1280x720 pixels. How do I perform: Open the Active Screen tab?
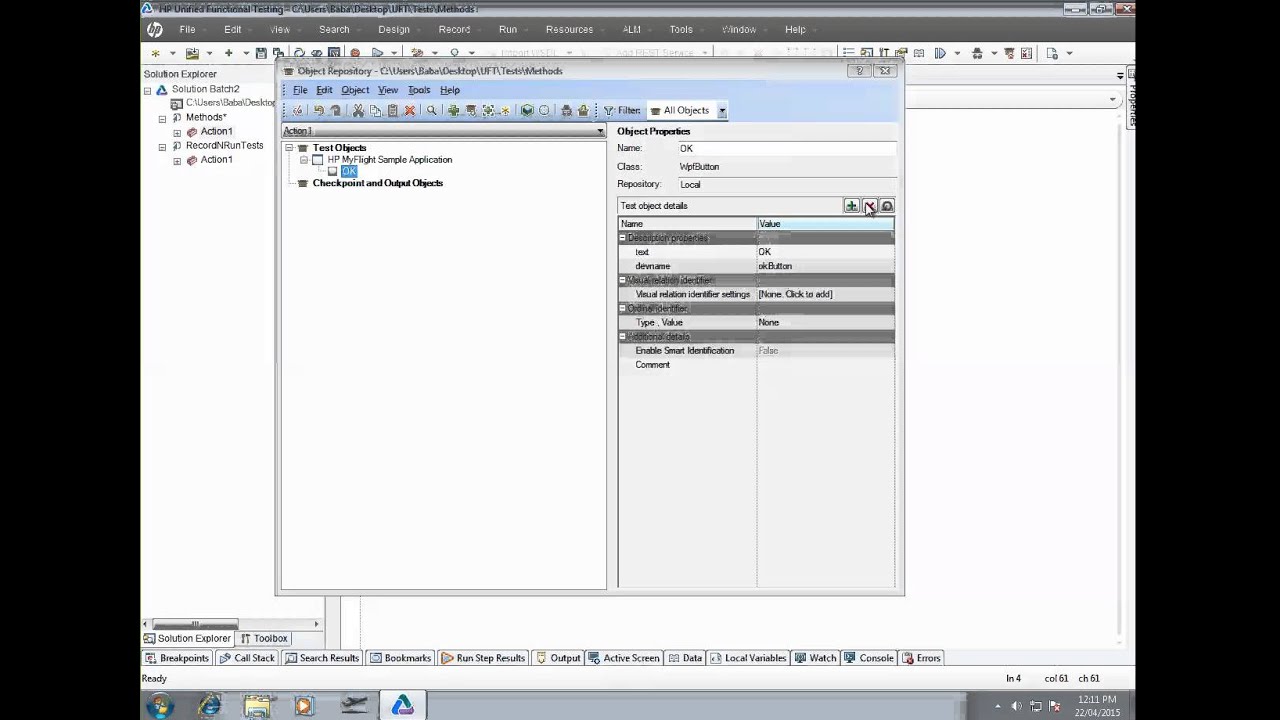tap(624, 658)
